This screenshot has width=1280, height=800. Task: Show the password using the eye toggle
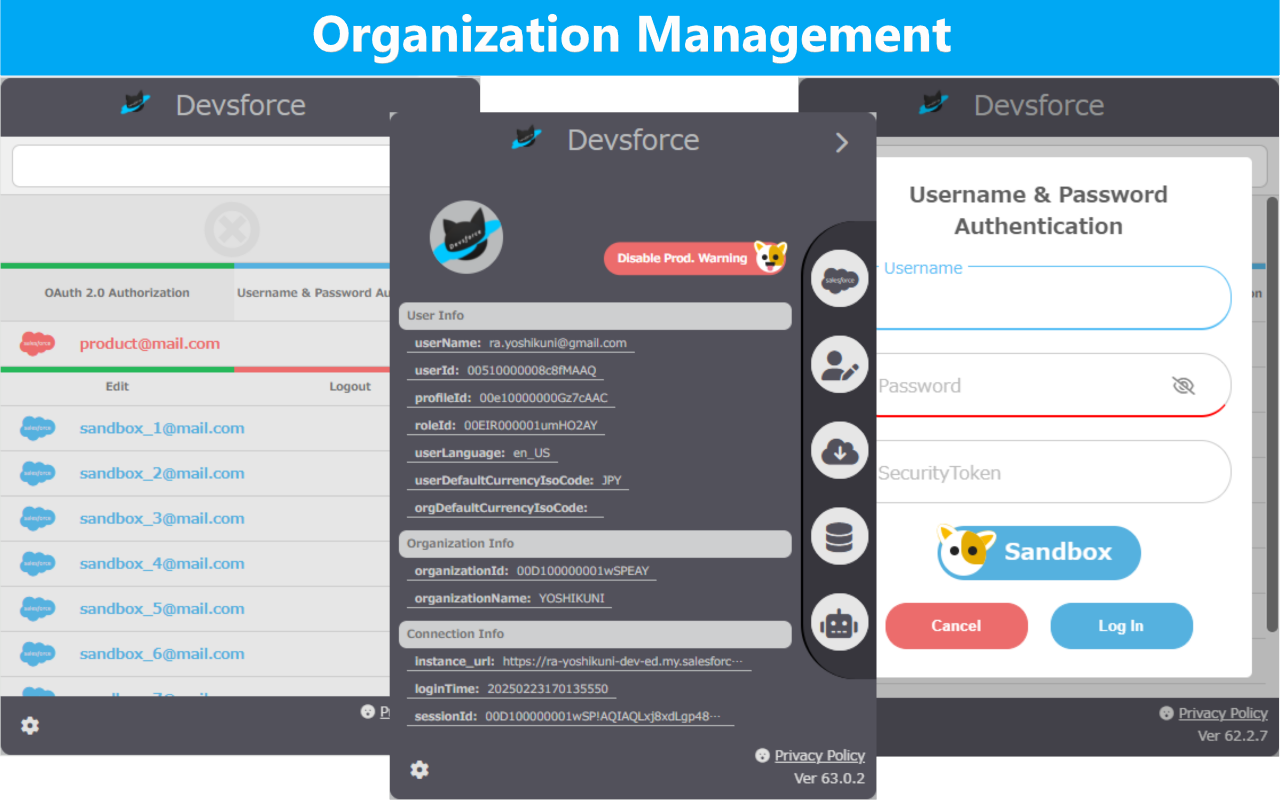click(x=1183, y=384)
